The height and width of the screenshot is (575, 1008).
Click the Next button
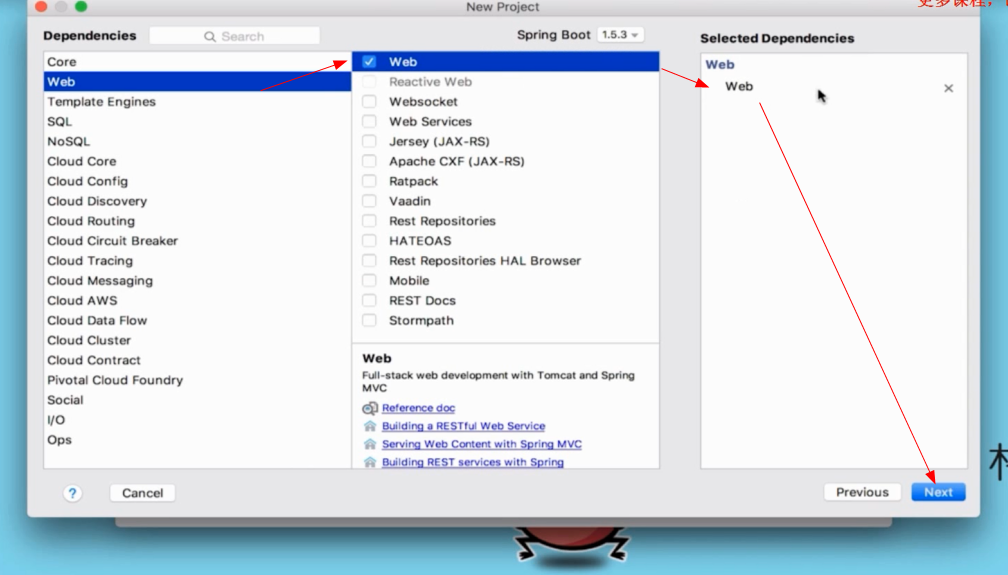938,492
